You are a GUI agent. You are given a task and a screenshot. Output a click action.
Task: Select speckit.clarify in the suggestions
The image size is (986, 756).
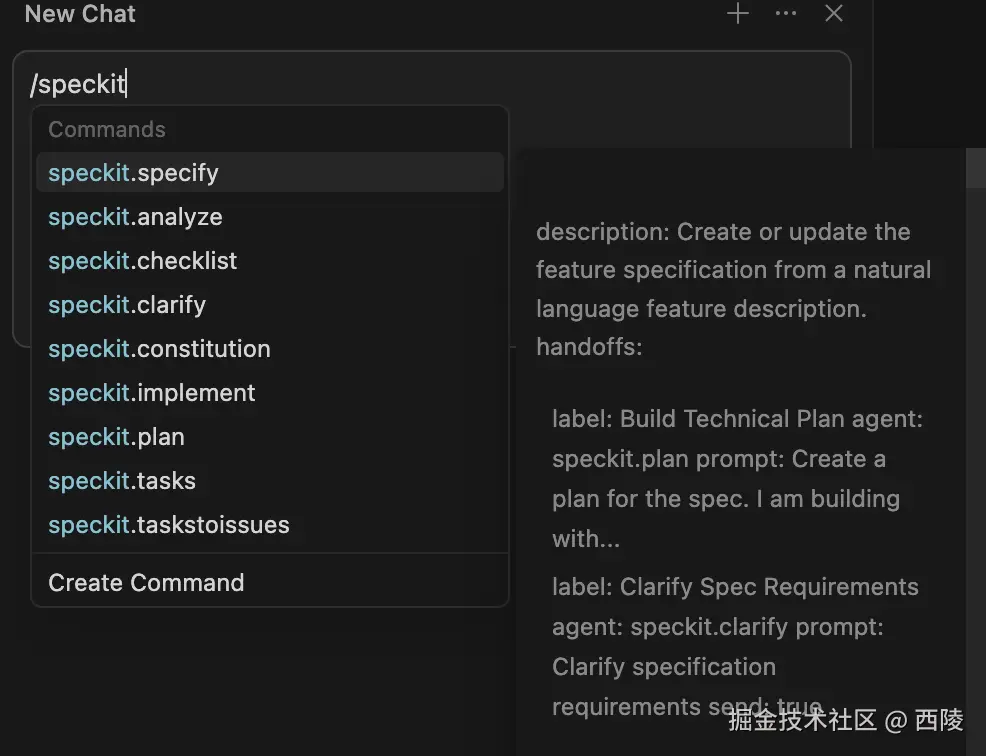coord(127,305)
